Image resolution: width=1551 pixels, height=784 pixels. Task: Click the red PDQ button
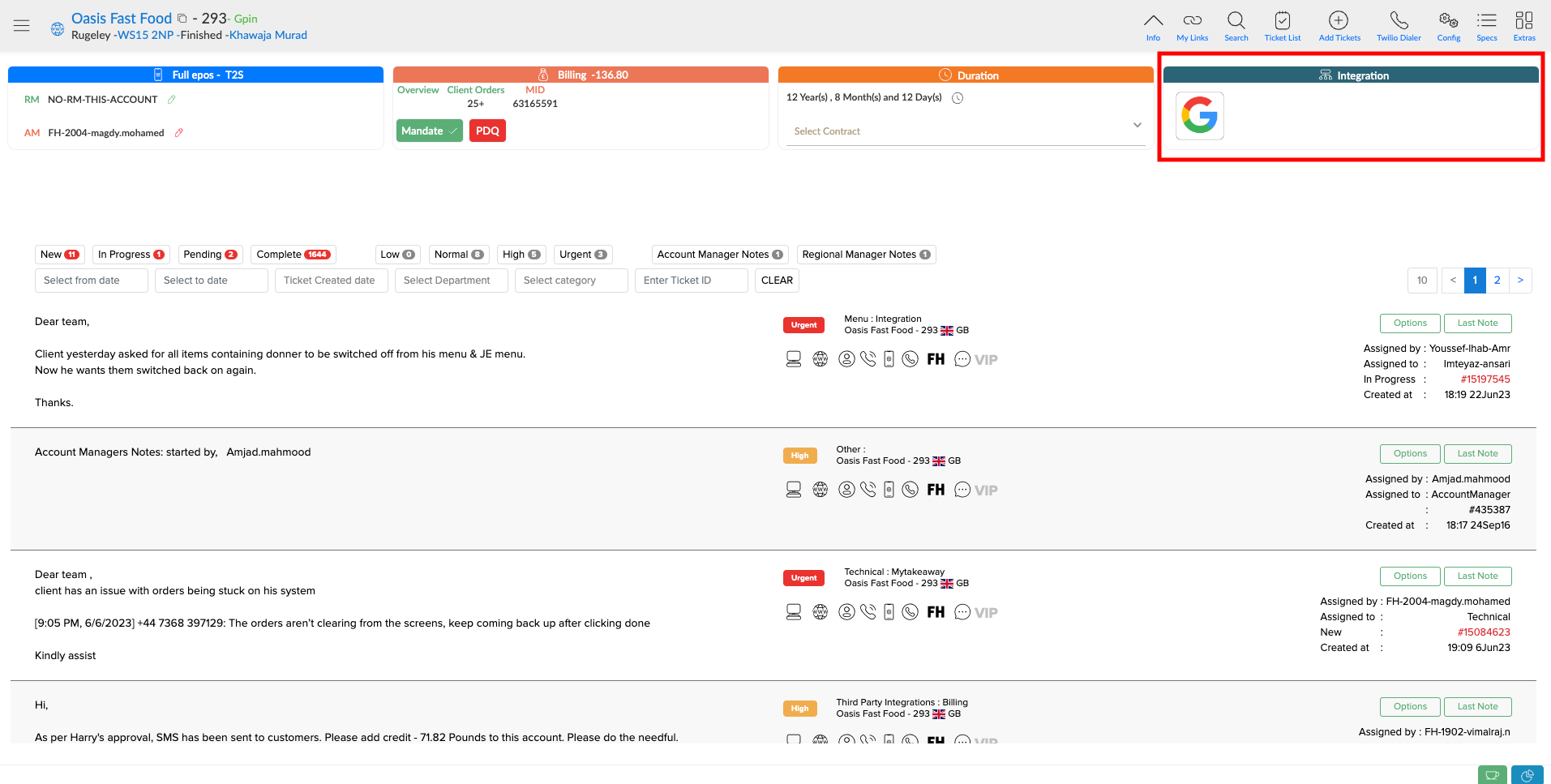(x=487, y=131)
